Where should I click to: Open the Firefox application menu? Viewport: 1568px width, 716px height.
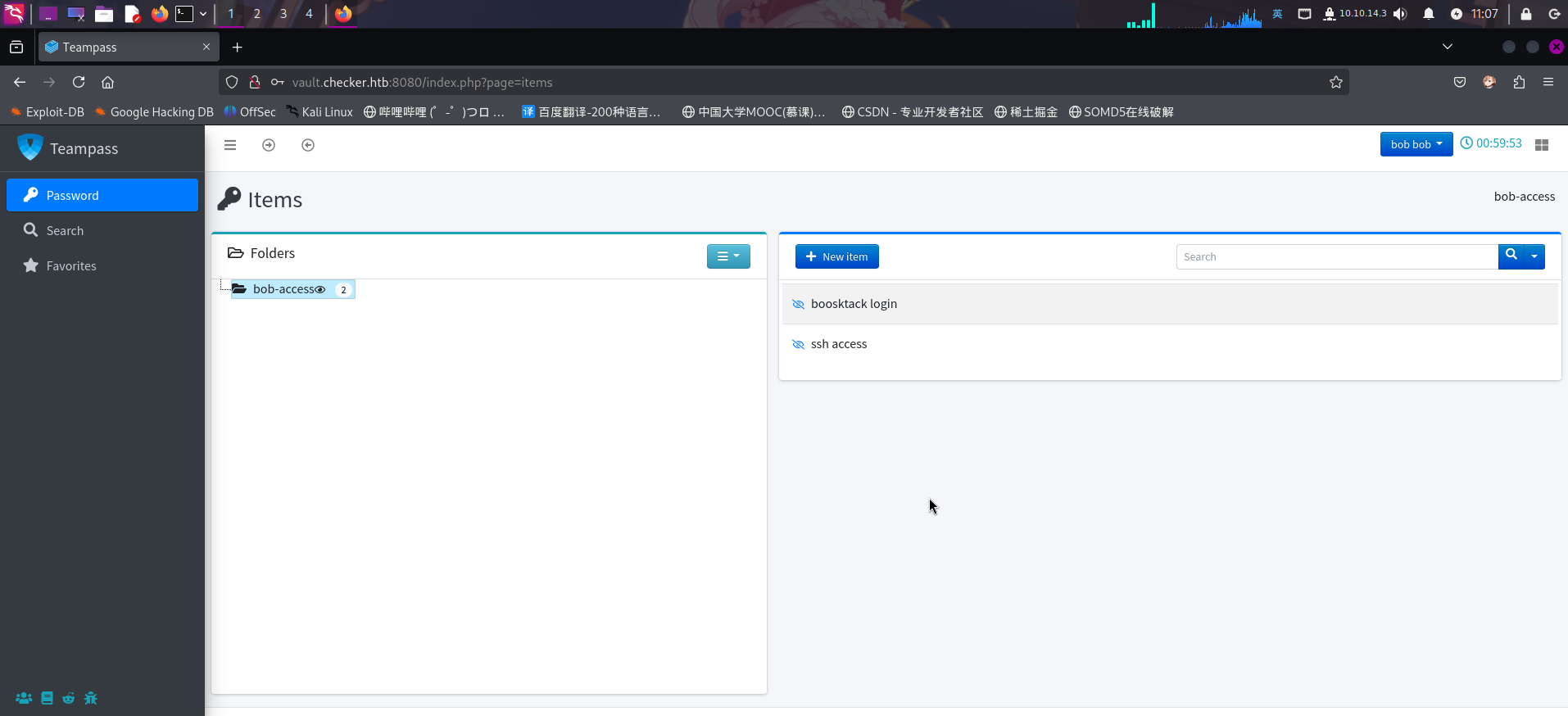pos(1548,82)
